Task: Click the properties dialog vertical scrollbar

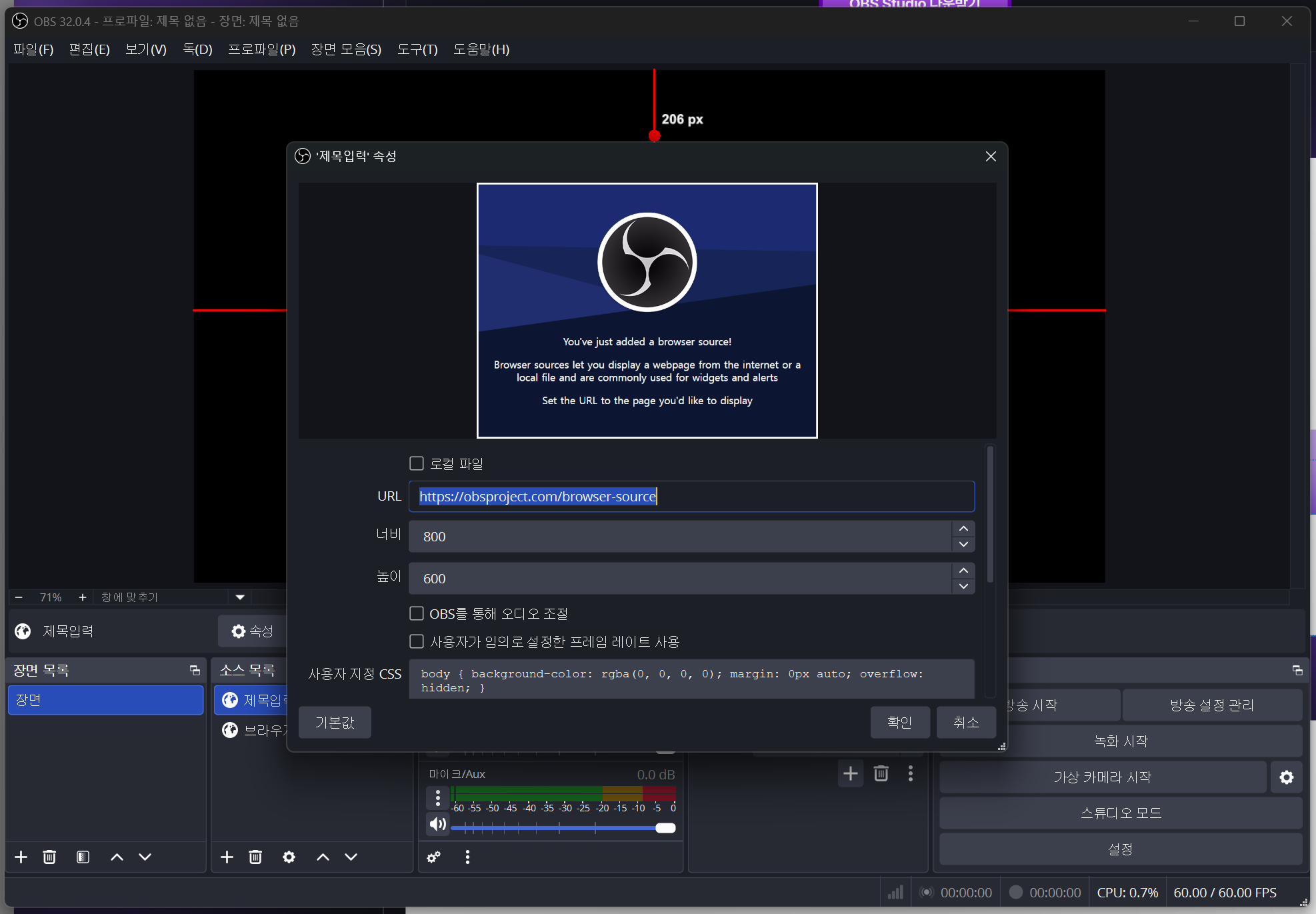Action: click(x=990, y=515)
